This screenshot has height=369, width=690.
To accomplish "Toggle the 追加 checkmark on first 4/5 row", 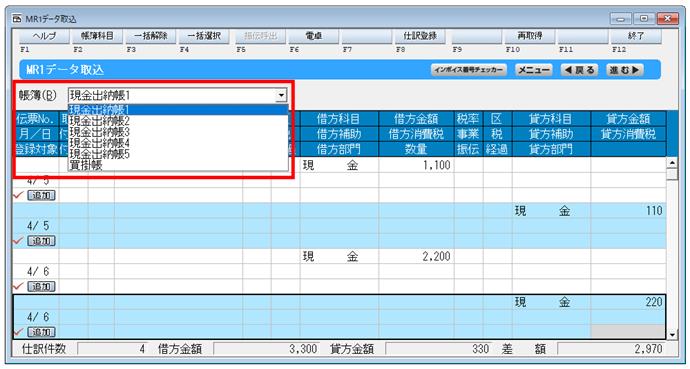I will (41, 195).
